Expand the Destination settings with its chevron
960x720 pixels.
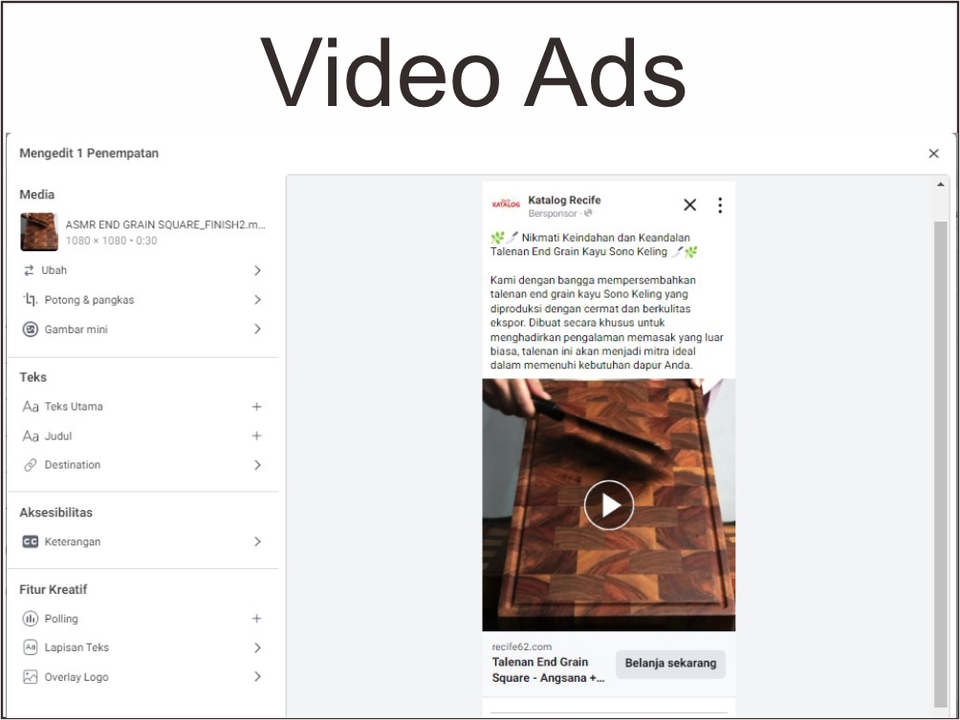coord(257,464)
